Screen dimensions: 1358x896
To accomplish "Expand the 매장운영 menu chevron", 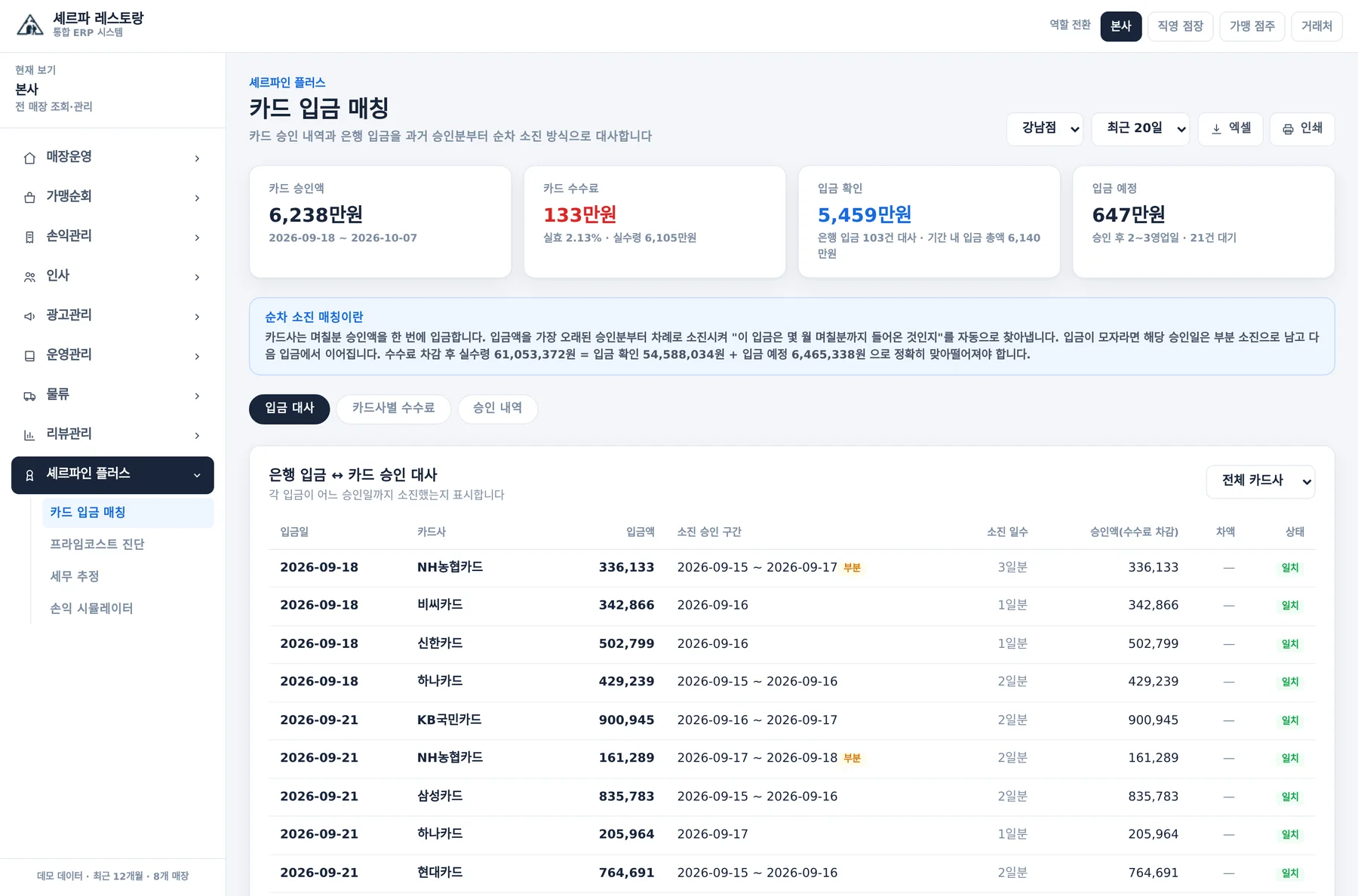I will [x=197, y=158].
